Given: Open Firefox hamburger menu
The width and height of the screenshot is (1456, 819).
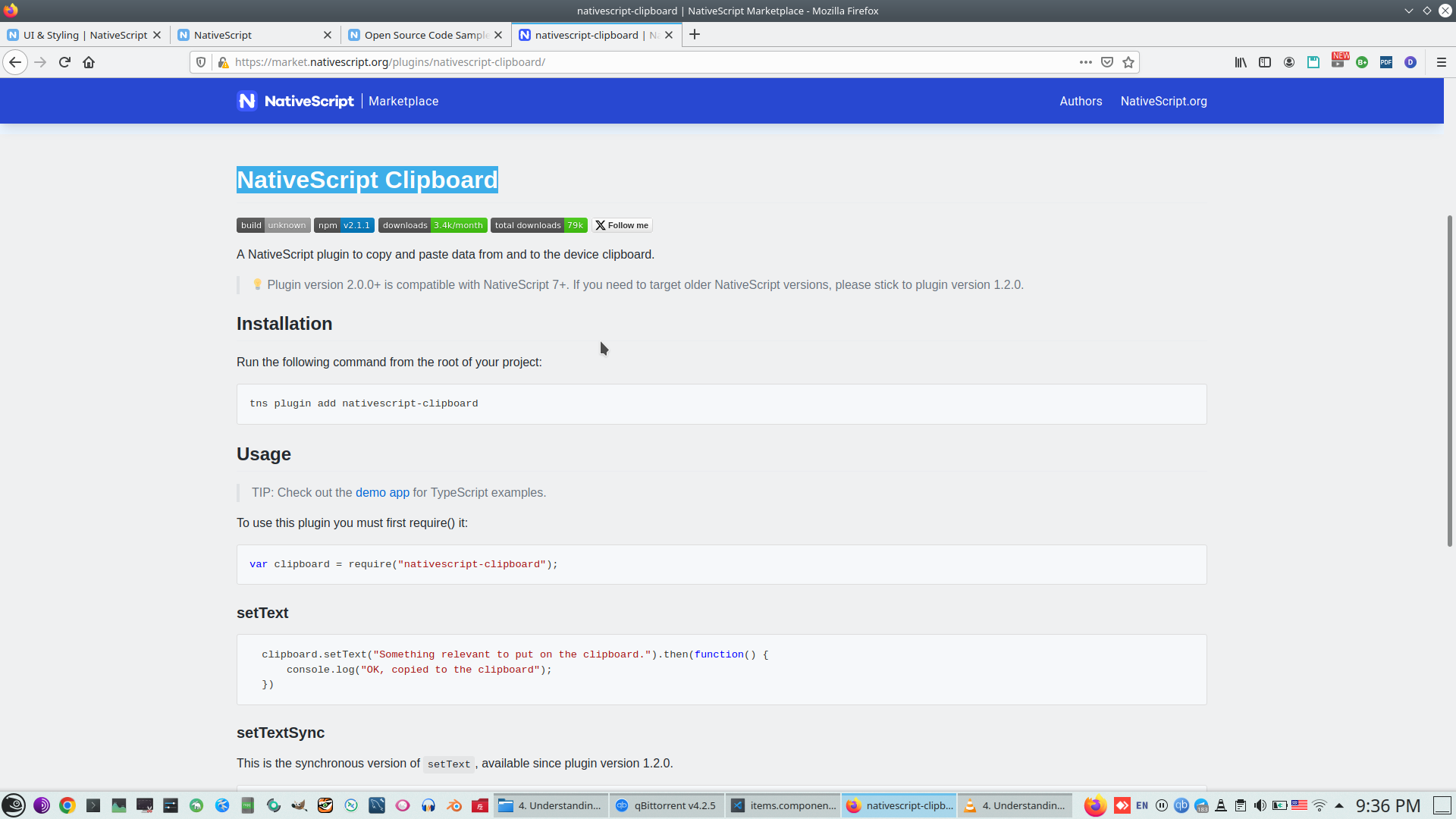Looking at the screenshot, I should (x=1442, y=62).
